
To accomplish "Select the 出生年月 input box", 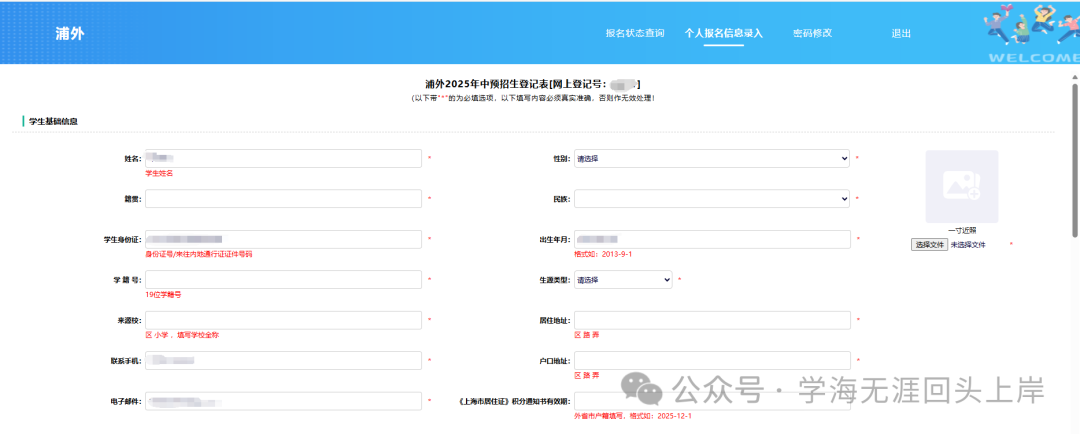I will [x=711, y=239].
